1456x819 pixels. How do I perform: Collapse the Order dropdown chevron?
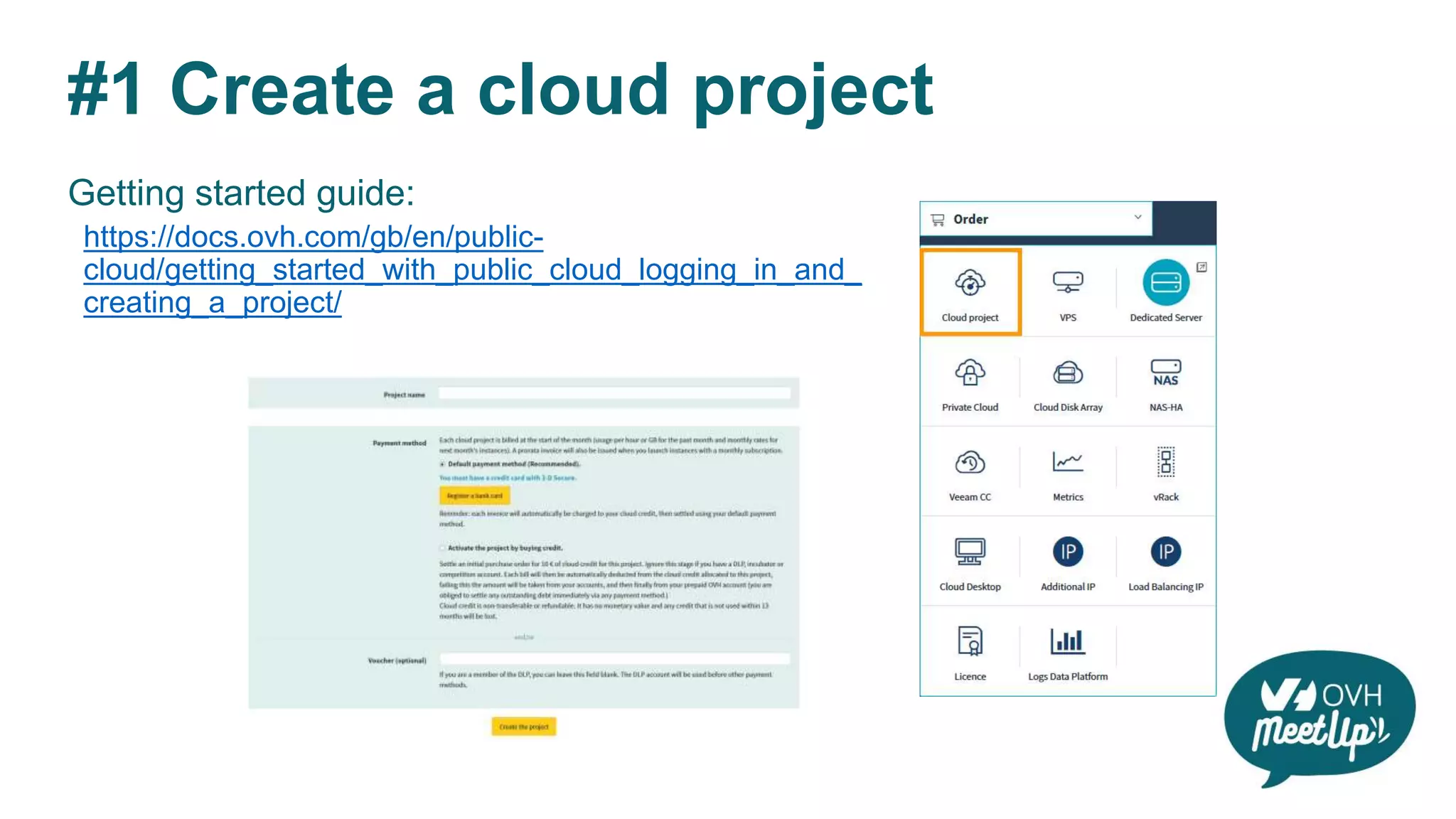click(1137, 217)
